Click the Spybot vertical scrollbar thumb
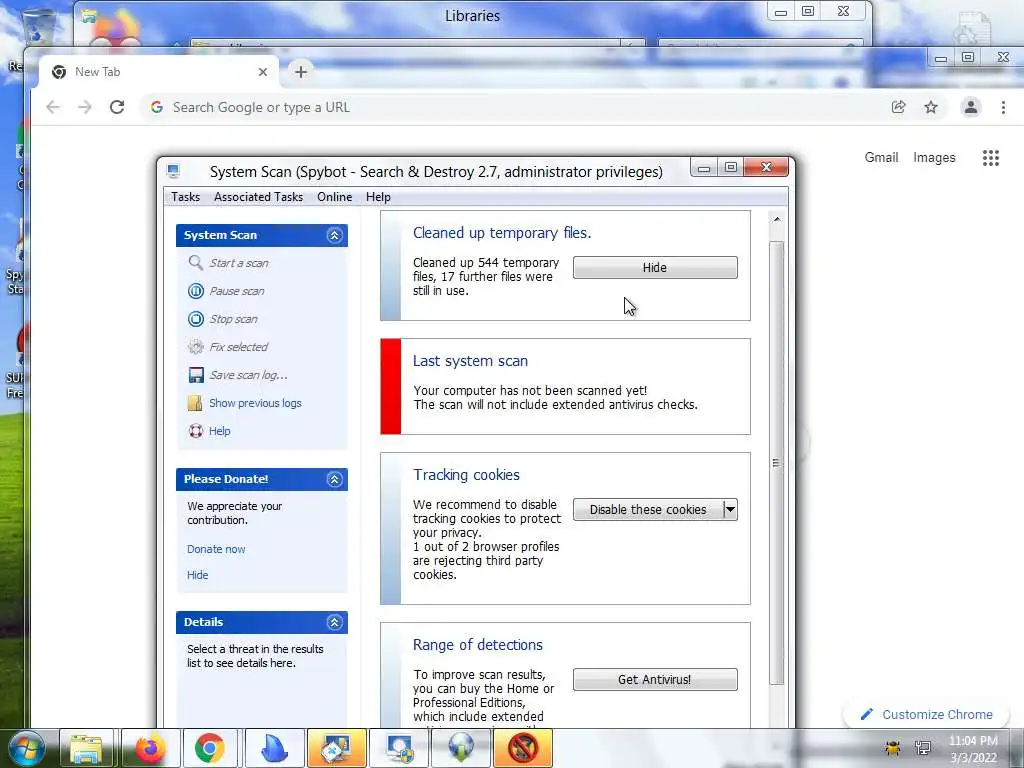 click(x=776, y=462)
